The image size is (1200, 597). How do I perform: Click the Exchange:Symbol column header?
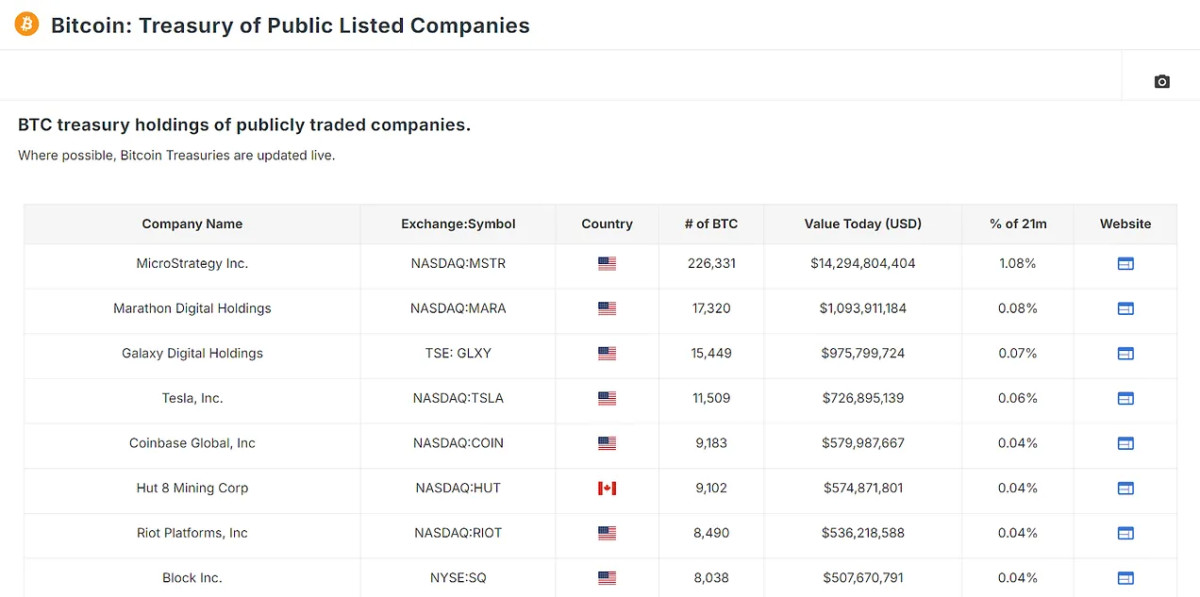click(458, 224)
